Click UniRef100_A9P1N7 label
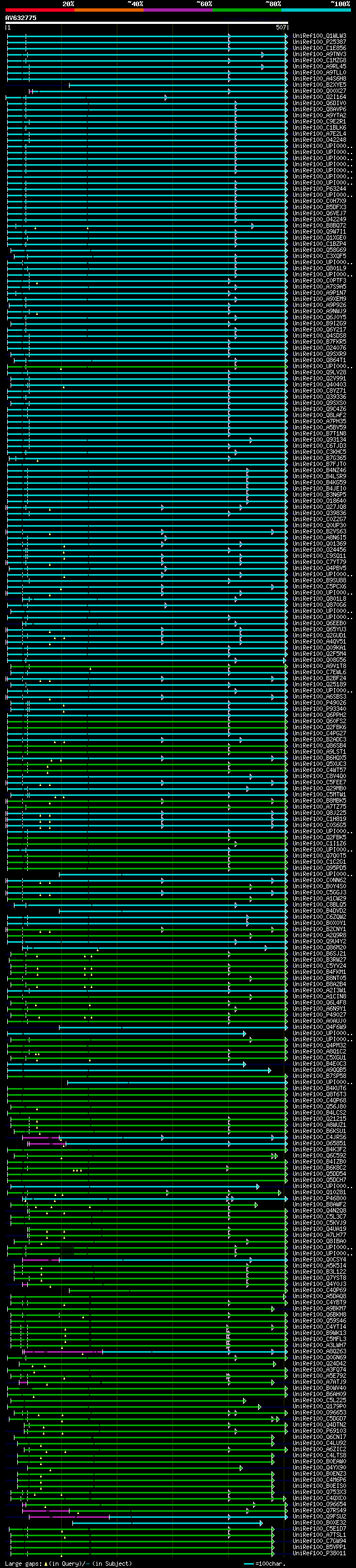Viewport: 356px width, 1568px height. click(319, 293)
